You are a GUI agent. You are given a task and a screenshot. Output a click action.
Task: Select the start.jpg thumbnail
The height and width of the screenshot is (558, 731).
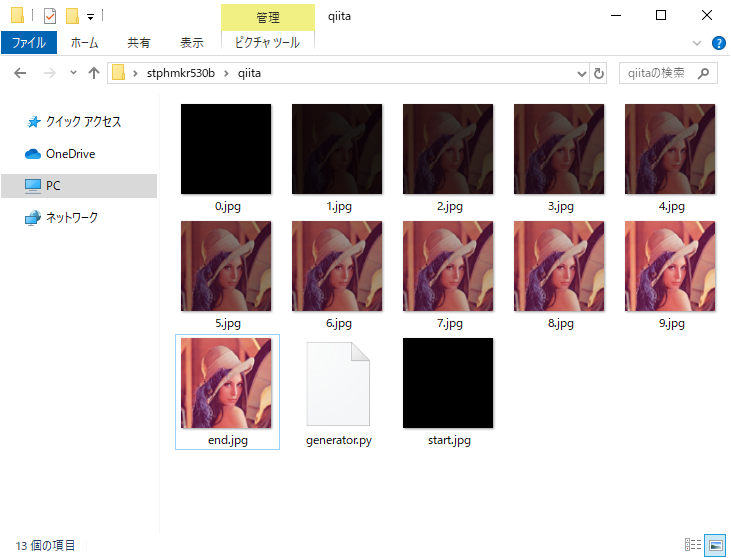tap(448, 383)
